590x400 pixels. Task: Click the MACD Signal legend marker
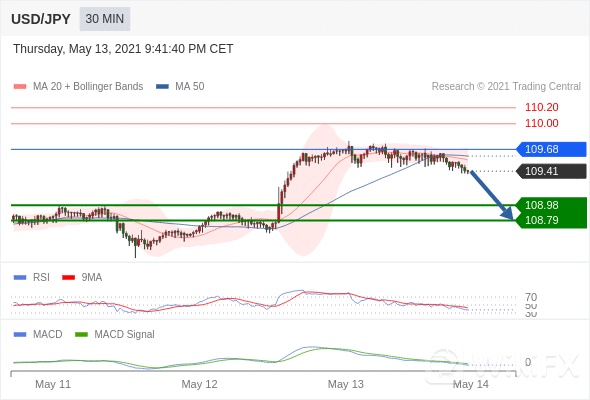(81, 335)
